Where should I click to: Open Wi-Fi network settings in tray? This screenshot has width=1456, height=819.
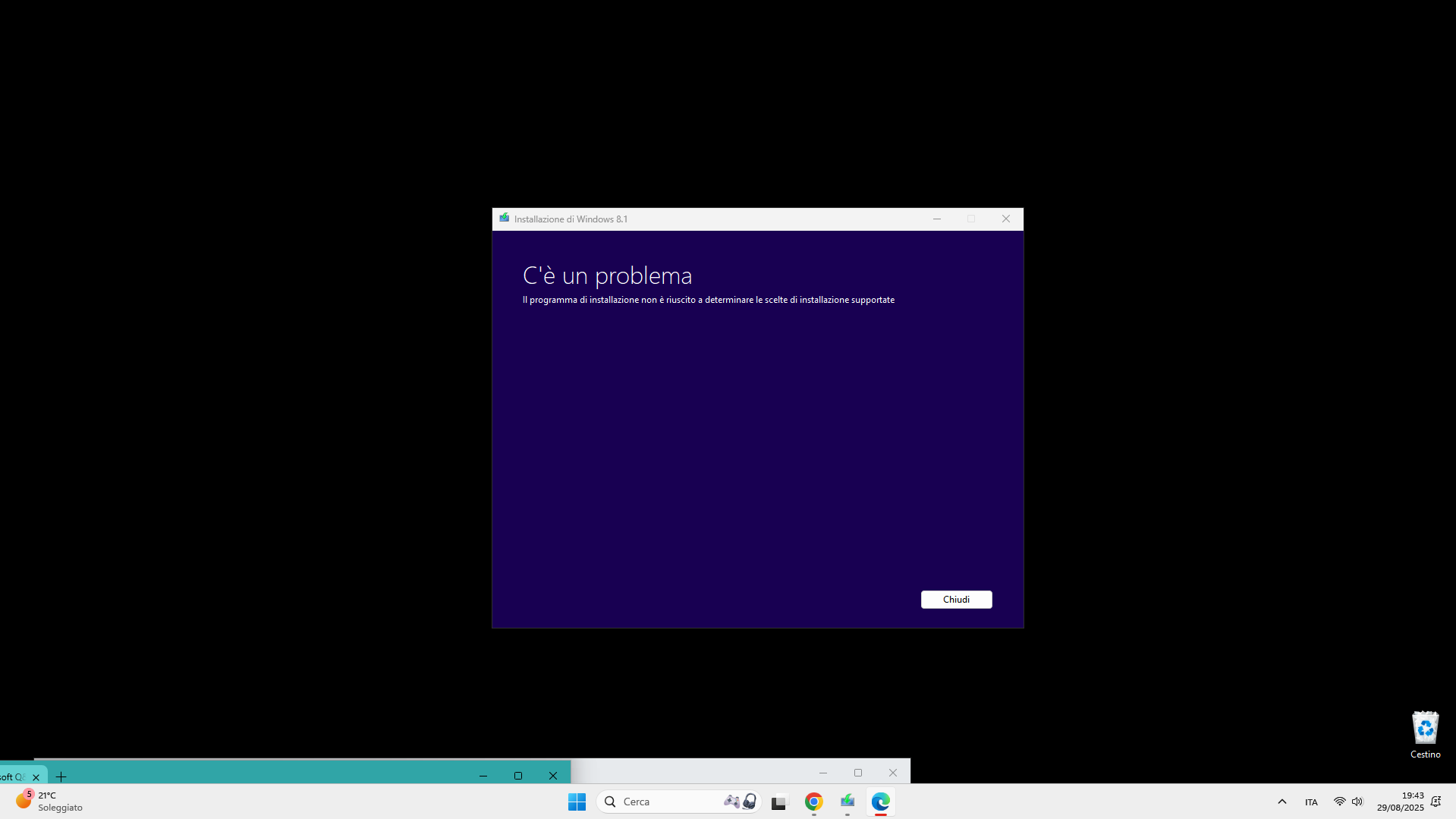1340,802
